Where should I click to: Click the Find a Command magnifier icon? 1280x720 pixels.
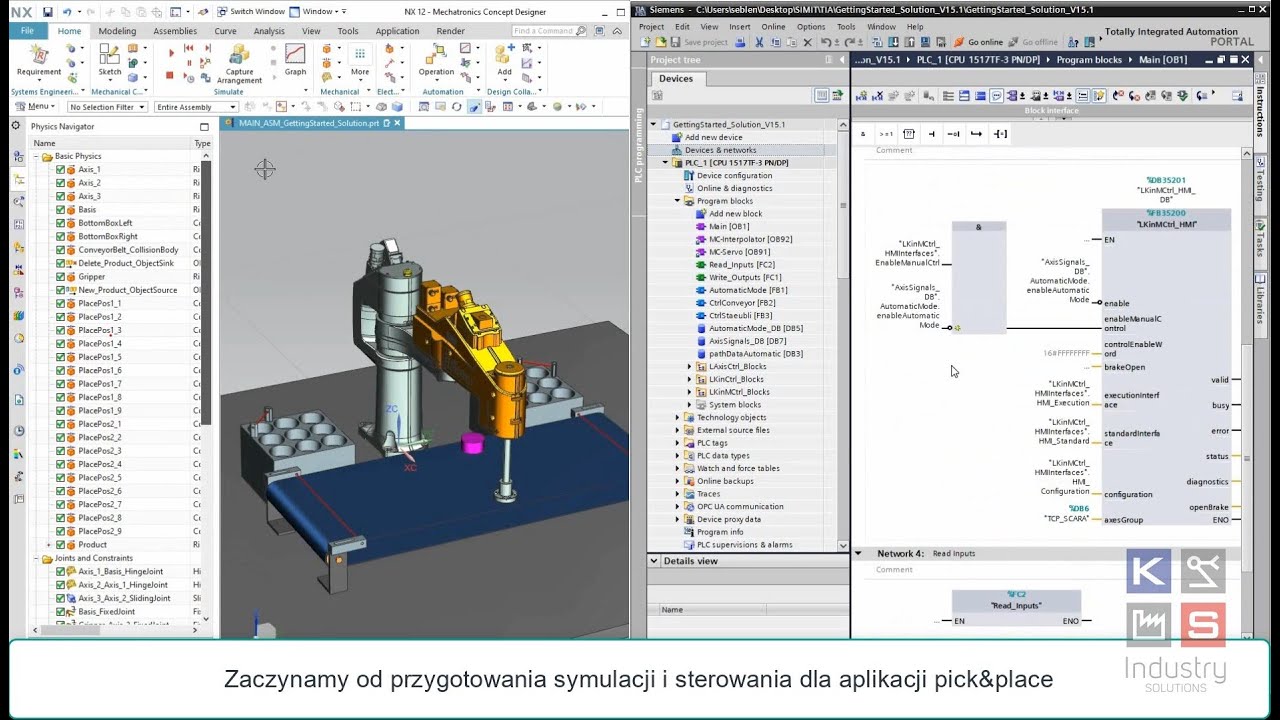[579, 31]
